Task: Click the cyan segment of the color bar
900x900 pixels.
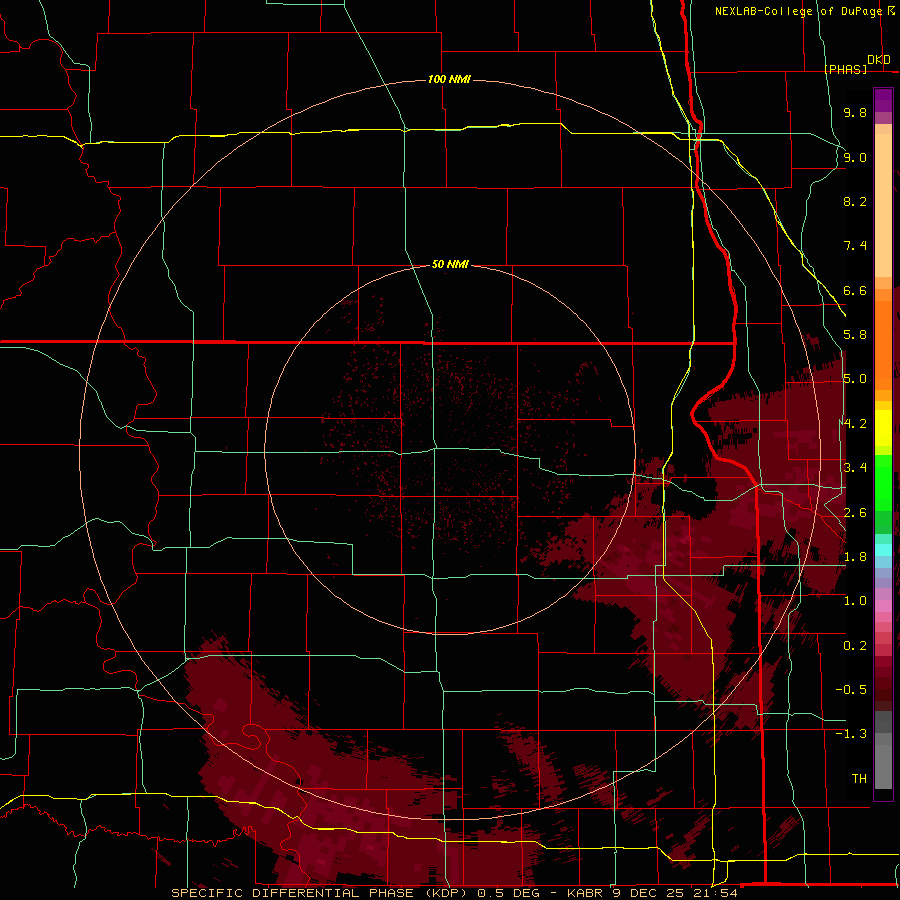Action: tap(883, 550)
